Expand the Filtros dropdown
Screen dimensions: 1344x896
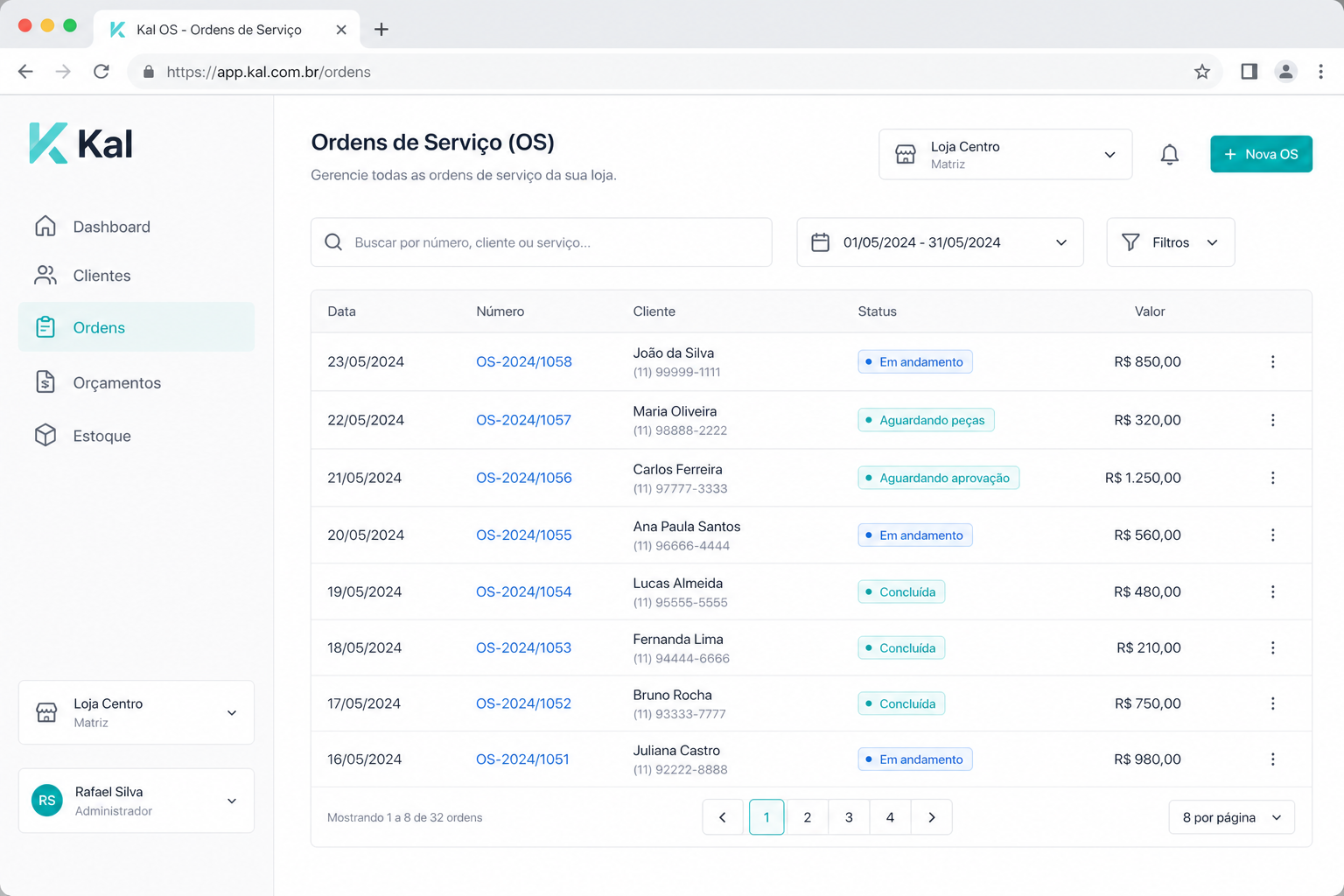[1170, 242]
